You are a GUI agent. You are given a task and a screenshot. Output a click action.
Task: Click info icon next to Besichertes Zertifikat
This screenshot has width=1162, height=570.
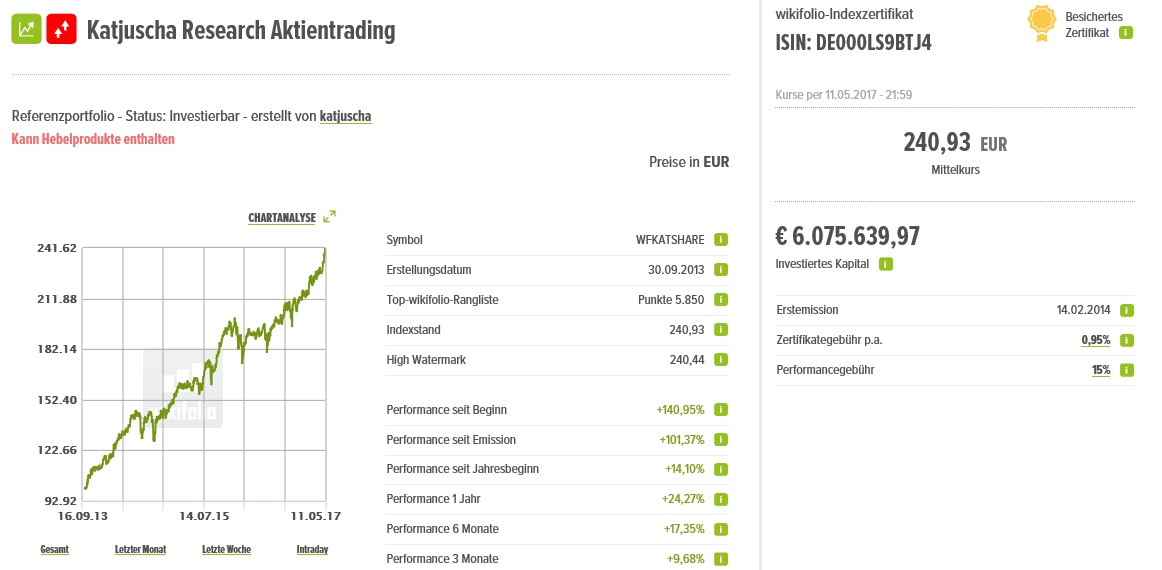pyautogui.click(x=1126, y=33)
